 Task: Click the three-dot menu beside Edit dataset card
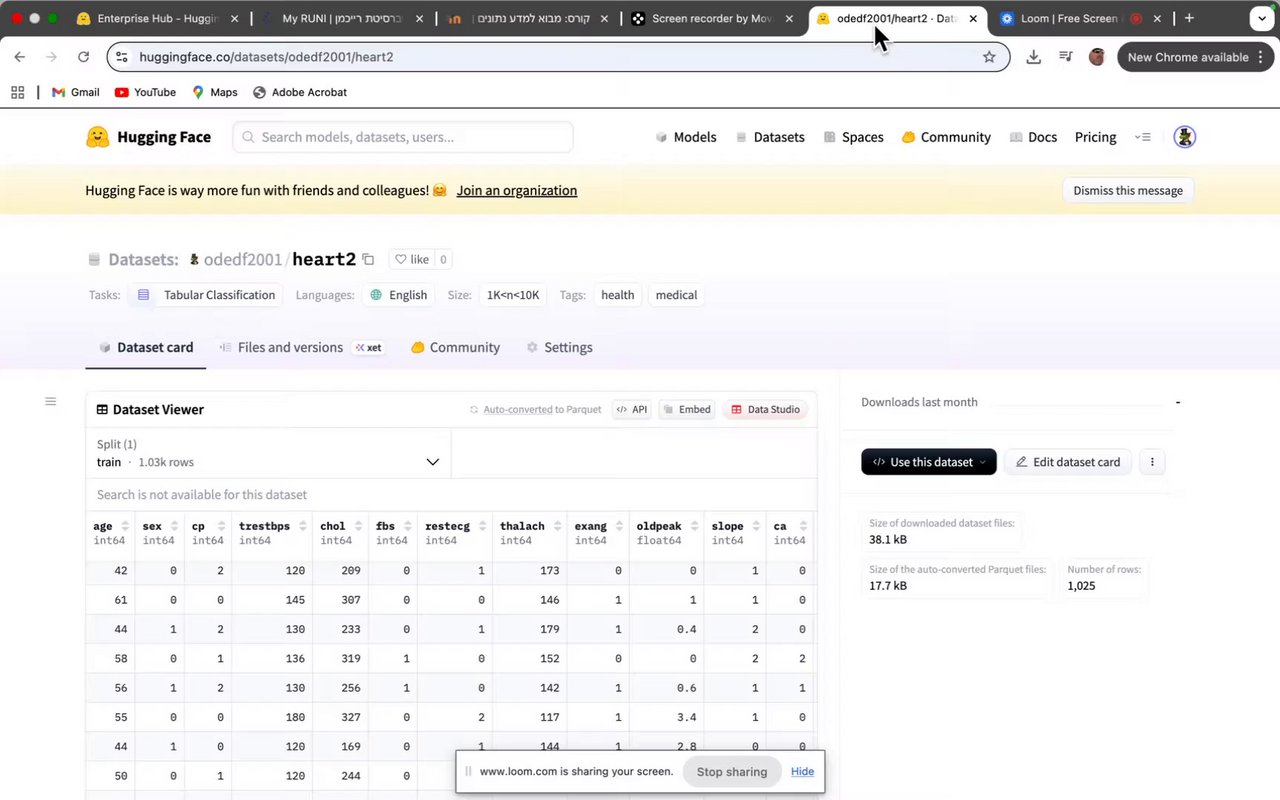click(x=1152, y=462)
